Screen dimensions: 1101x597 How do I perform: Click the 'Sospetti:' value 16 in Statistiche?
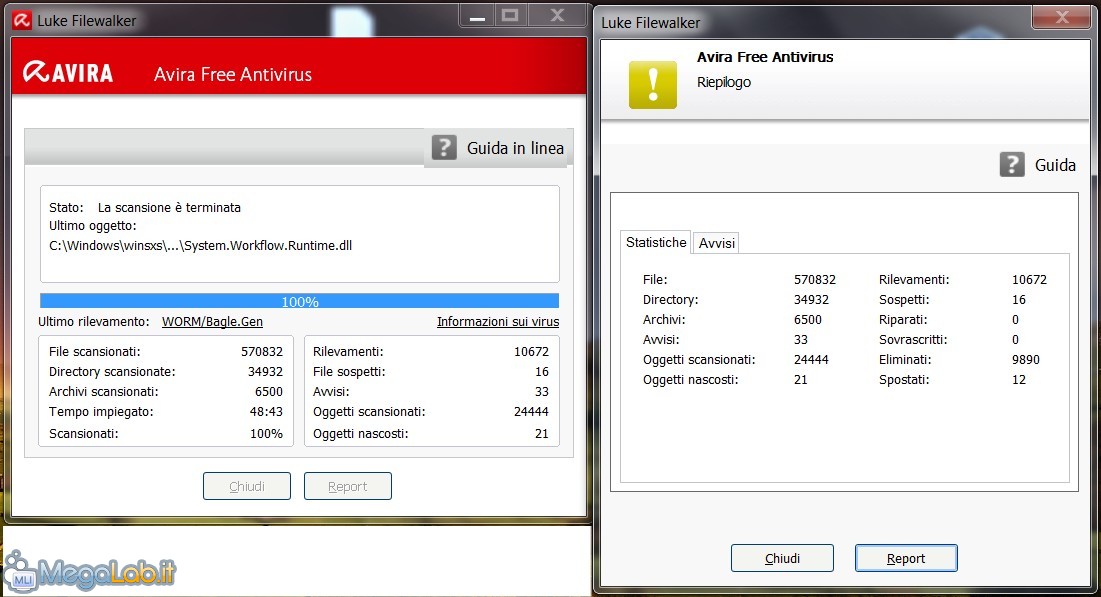click(1019, 300)
